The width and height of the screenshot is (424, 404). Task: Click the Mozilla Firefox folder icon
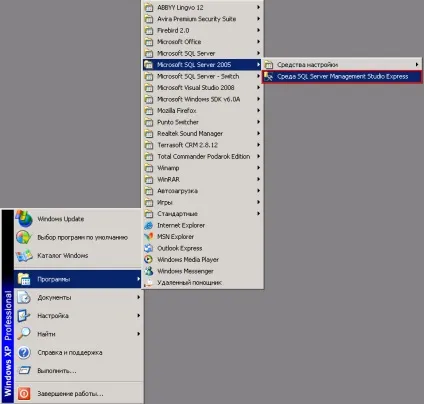point(149,111)
